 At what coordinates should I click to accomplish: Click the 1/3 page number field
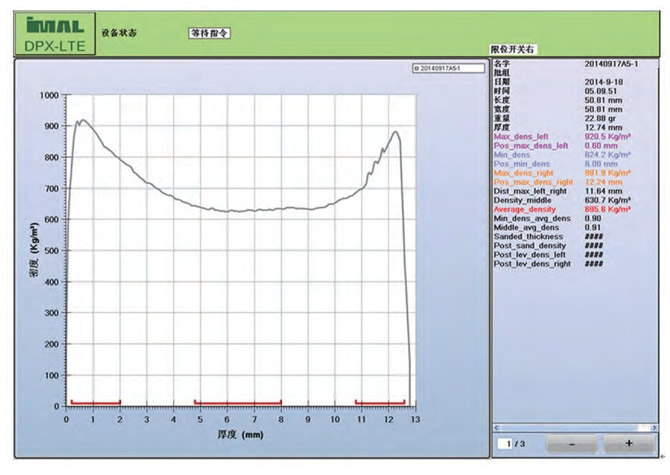[x=513, y=443]
